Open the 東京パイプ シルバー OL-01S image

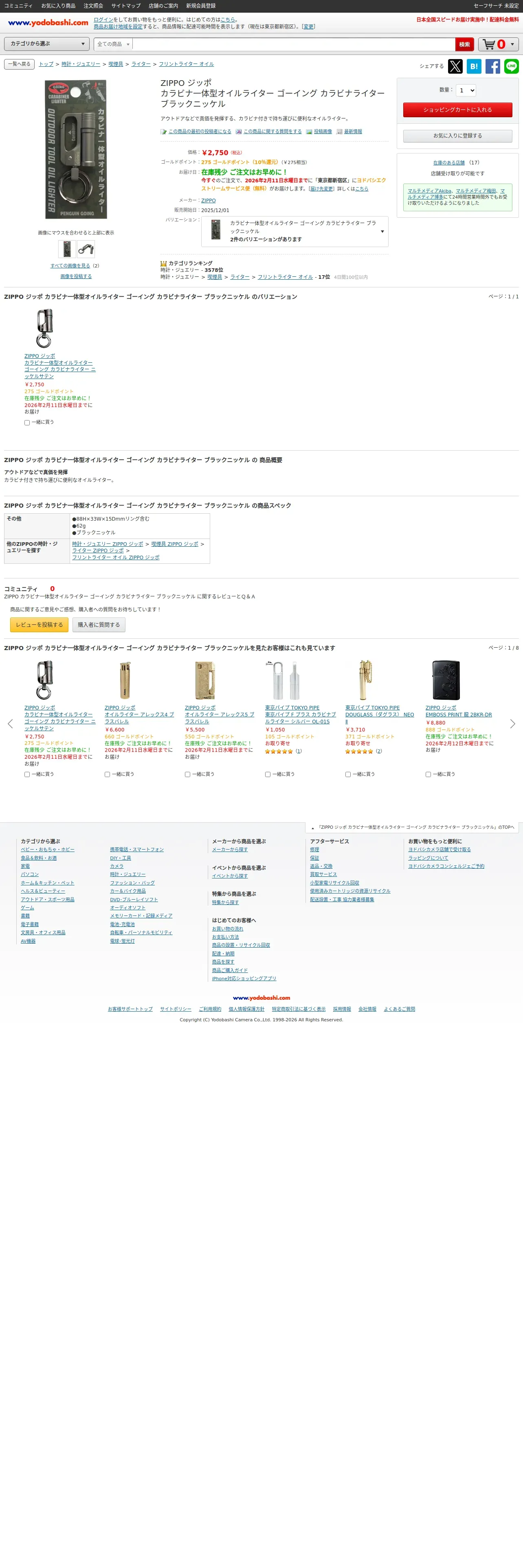pyautogui.click(x=285, y=680)
